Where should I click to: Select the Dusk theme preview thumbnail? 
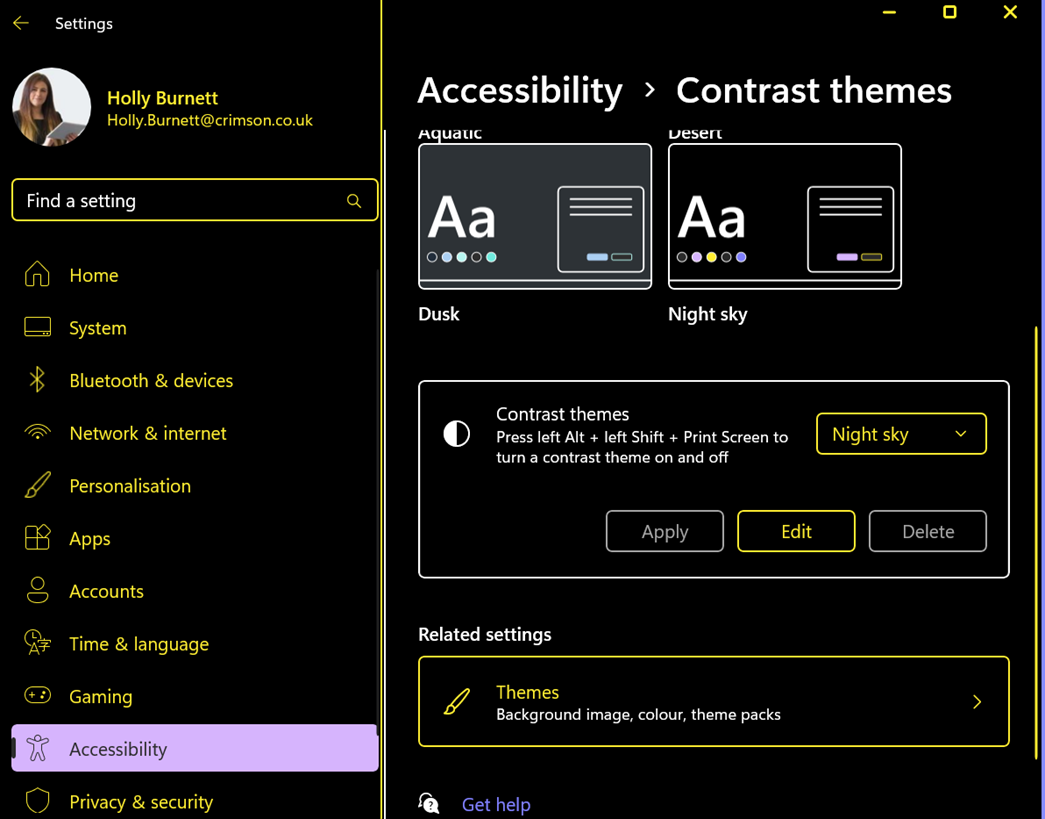click(x=535, y=216)
